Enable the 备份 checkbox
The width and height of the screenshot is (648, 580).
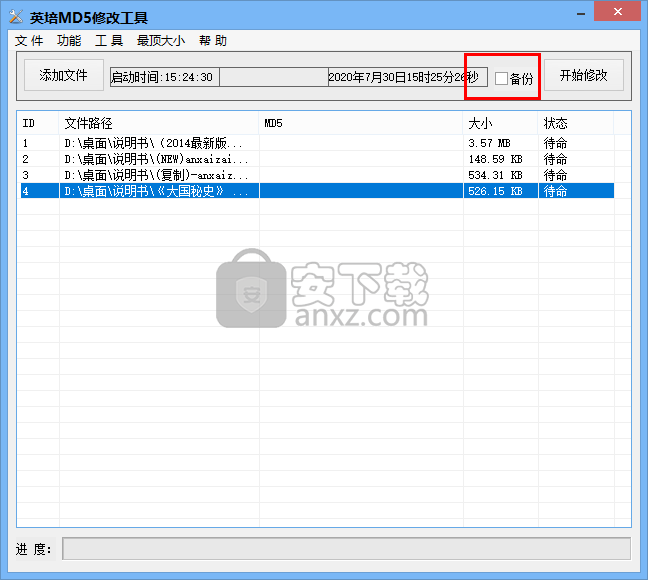(x=501, y=78)
